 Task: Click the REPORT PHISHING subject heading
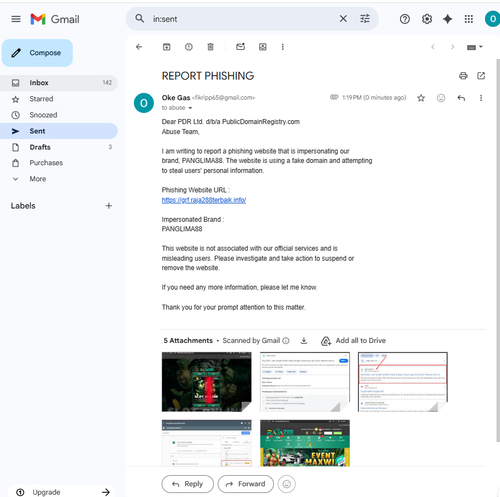(208, 76)
